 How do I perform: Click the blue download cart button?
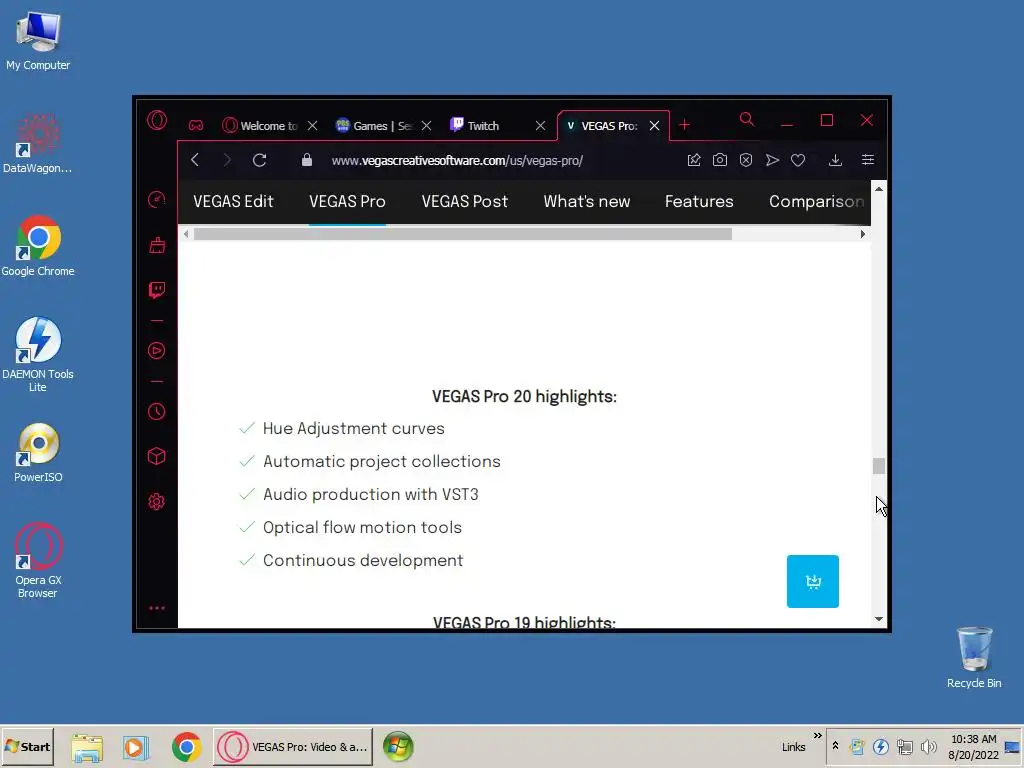pyautogui.click(x=812, y=581)
